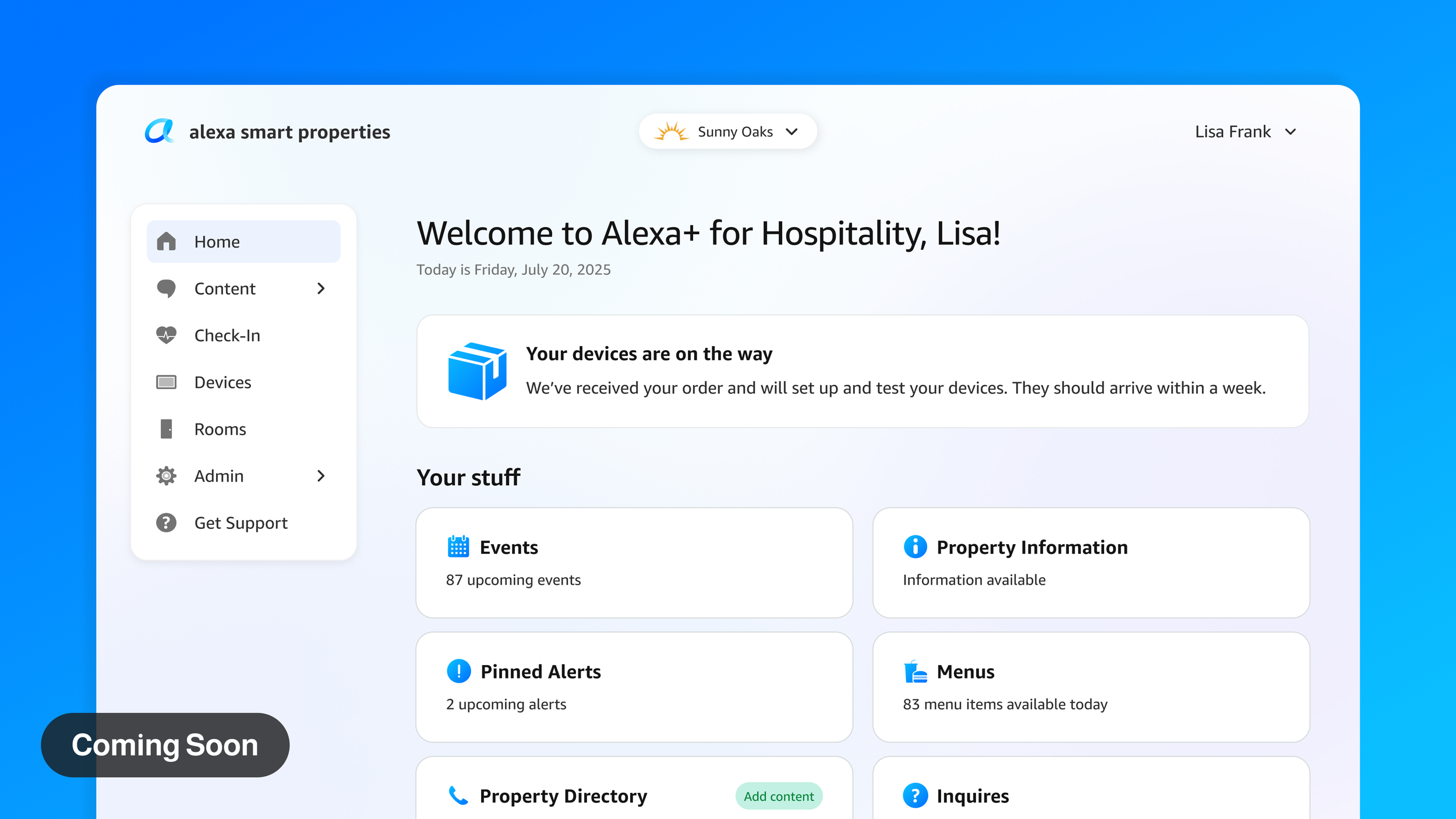1456x819 pixels.
Task: Open the Admin menu item
Action: [x=243, y=476]
